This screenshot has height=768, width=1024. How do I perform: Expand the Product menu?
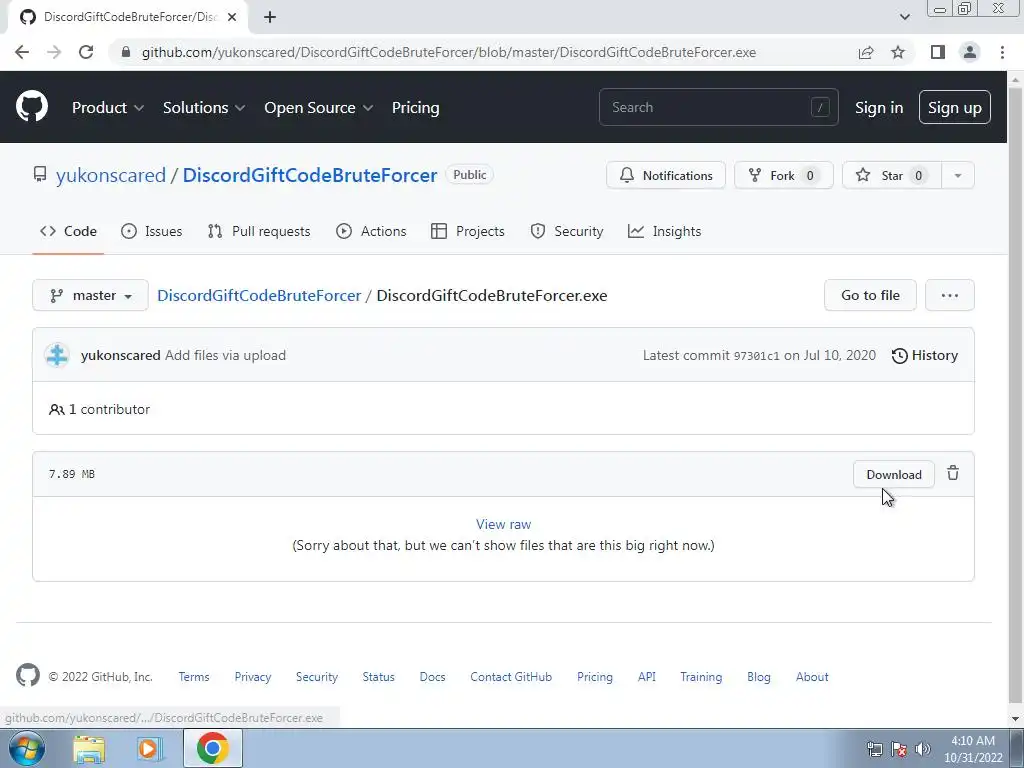point(108,108)
